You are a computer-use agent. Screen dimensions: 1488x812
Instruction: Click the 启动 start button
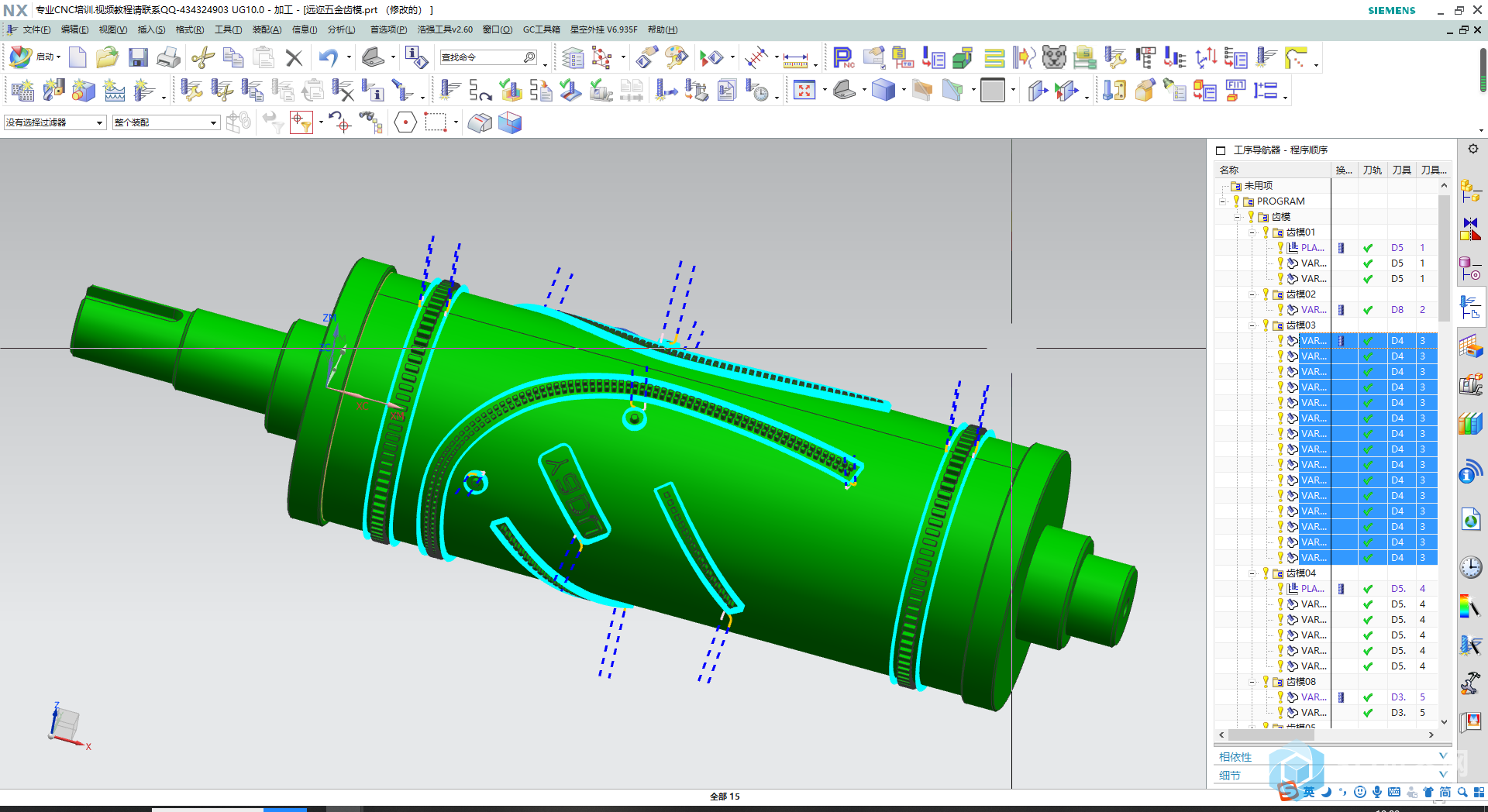35,57
